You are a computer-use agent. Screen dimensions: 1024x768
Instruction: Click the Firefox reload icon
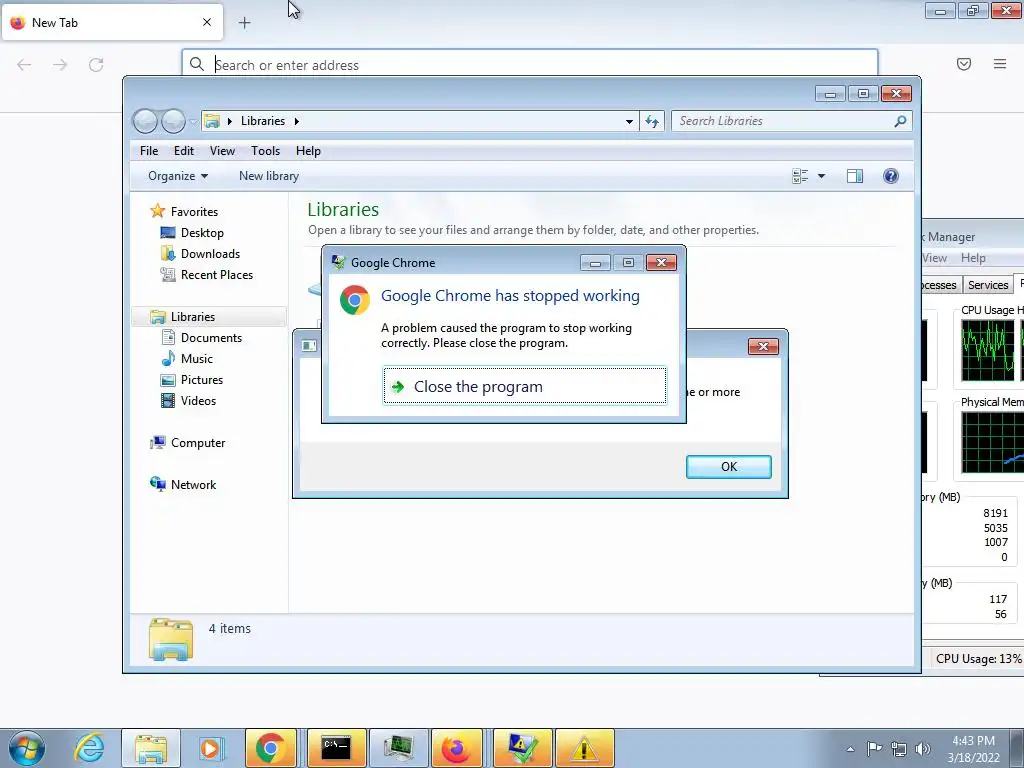96,65
